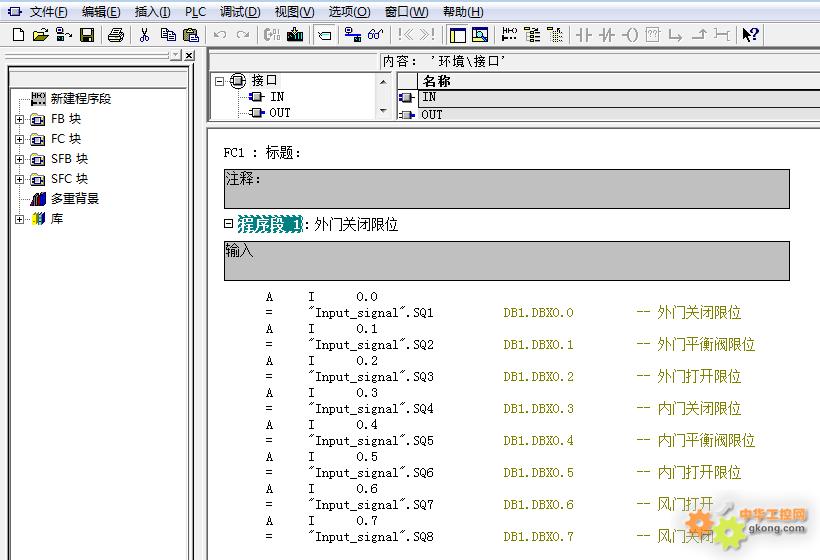Open the PLC menu
This screenshot has height=560, width=820.
point(196,12)
